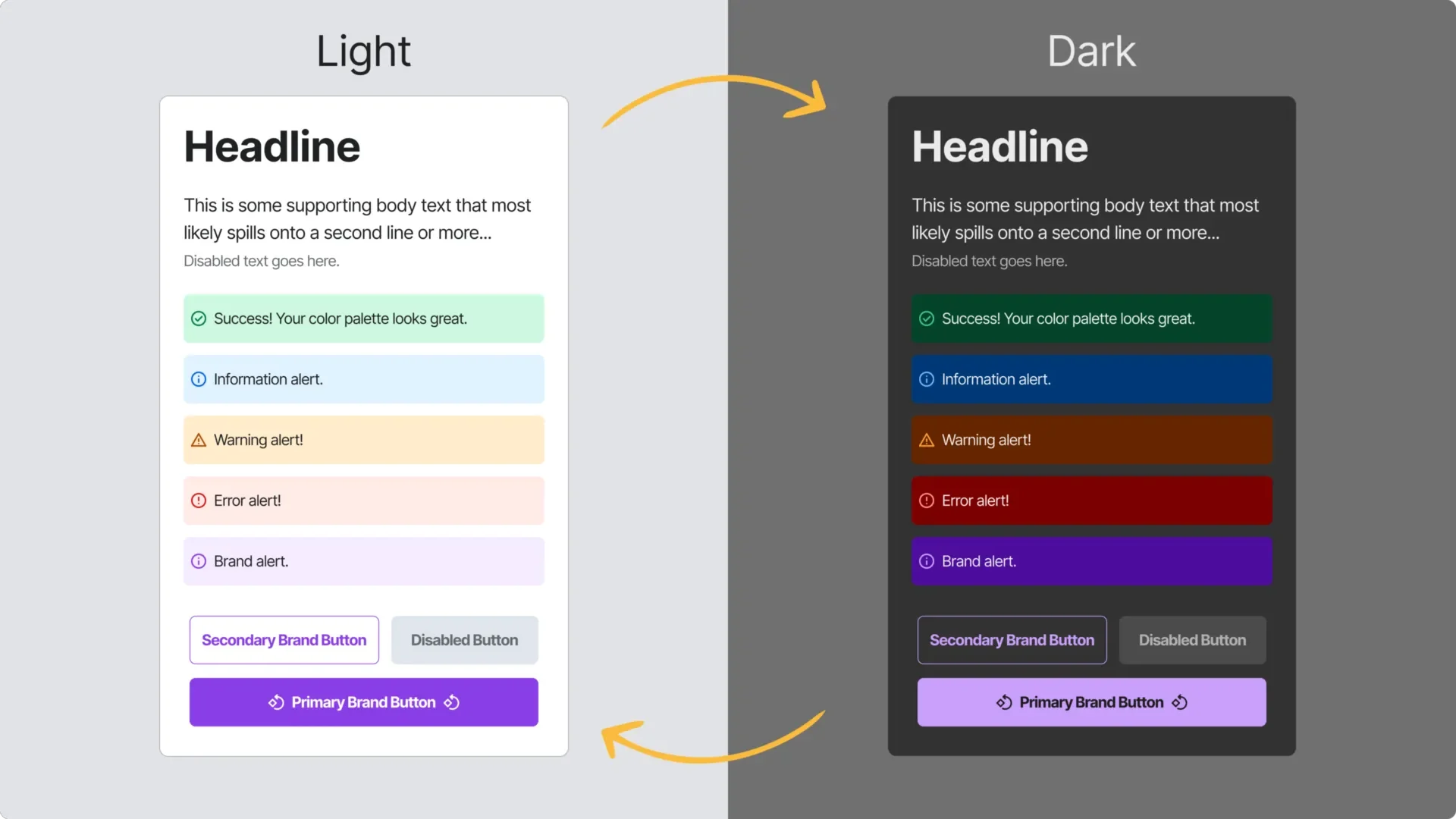
Task: Click the purple info icon in light Brand alert
Action: pyautogui.click(x=199, y=561)
